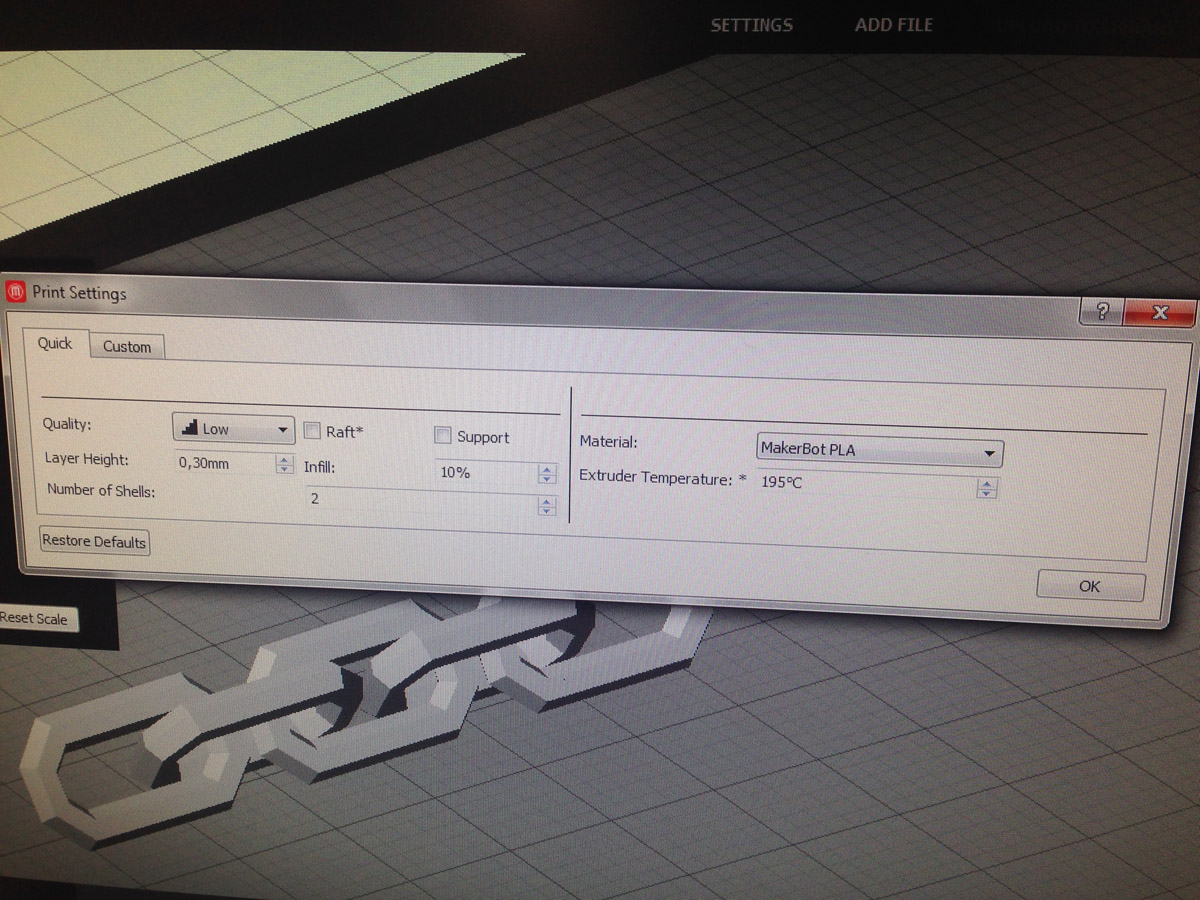This screenshot has height=900, width=1200.
Task: Click the Layer Height spinner arrows
Action: 284,465
